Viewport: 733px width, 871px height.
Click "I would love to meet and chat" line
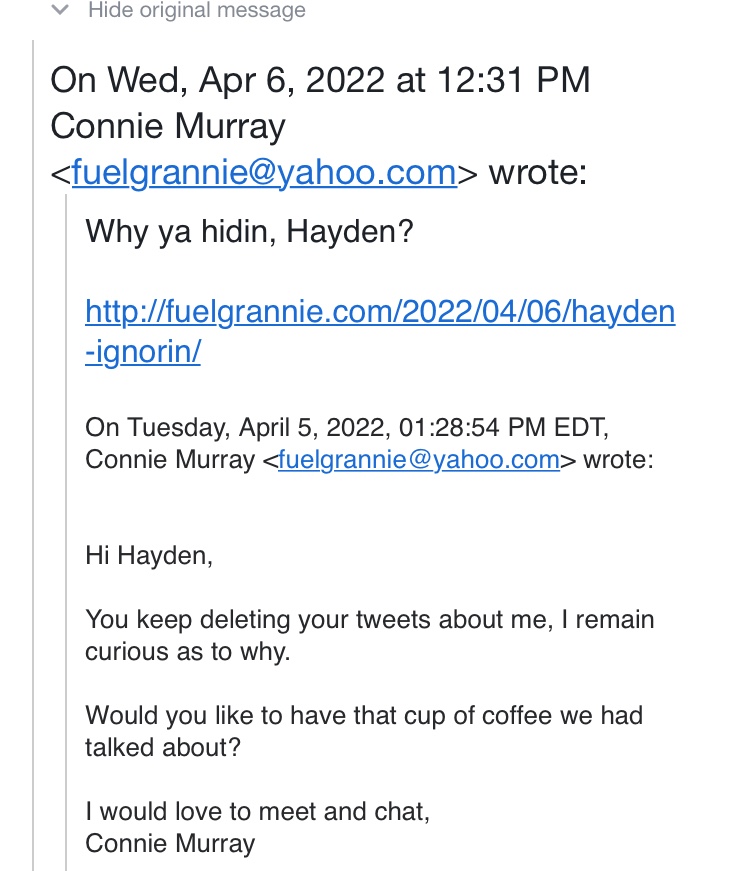tap(257, 811)
